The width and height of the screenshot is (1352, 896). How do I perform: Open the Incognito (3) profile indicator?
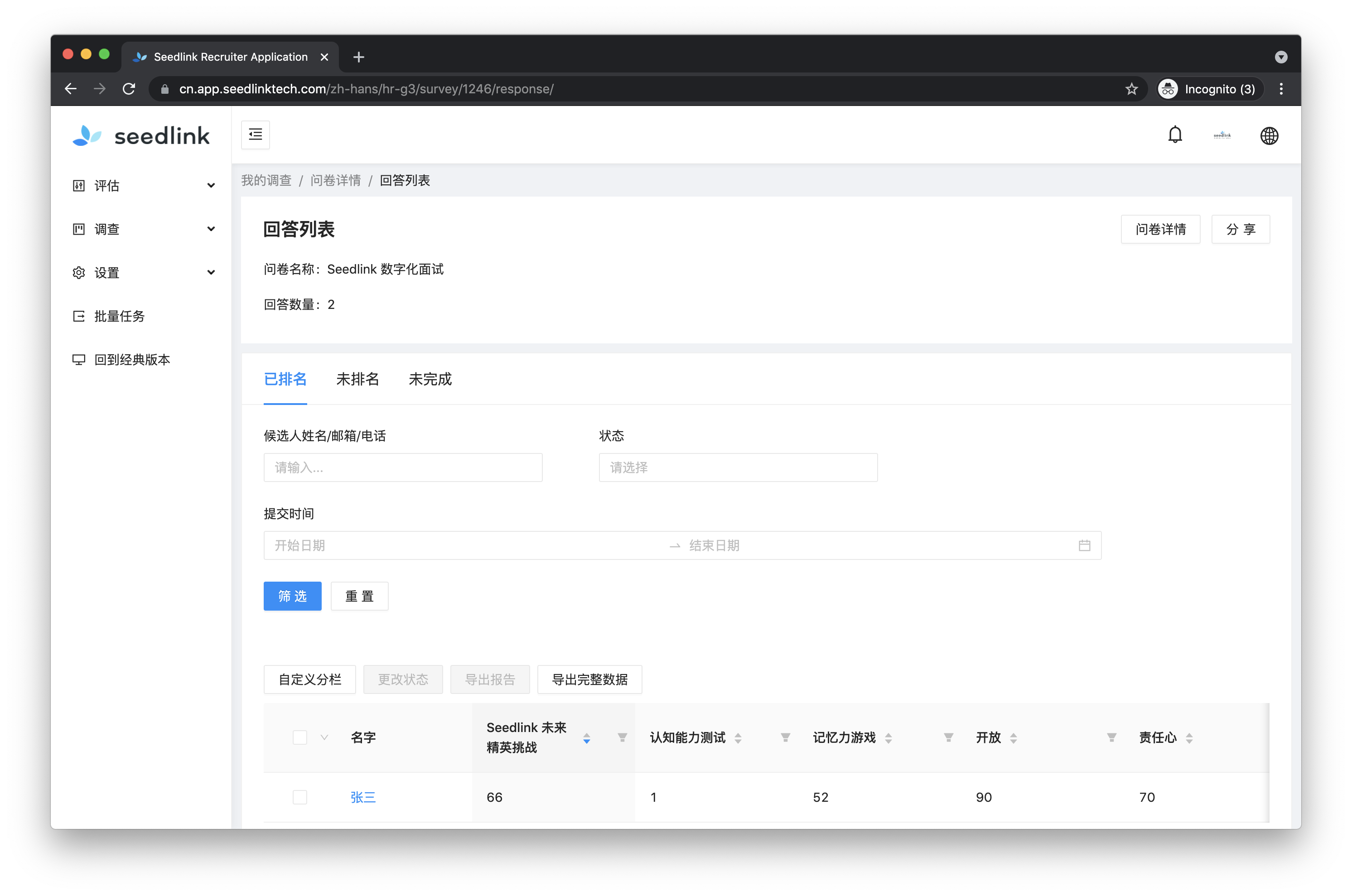click(x=1210, y=89)
